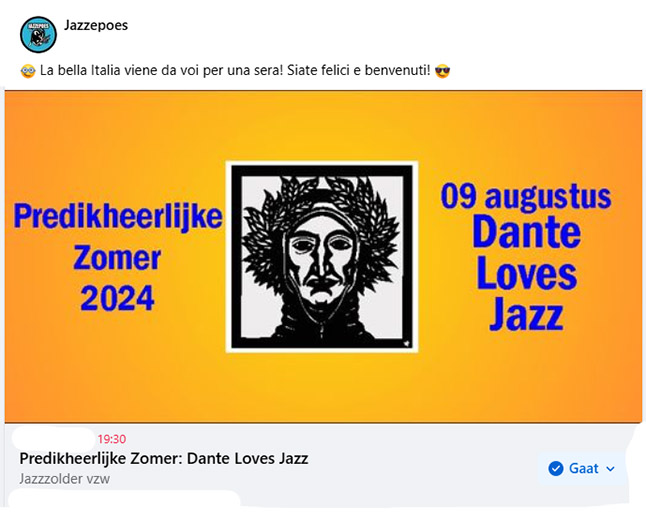
Task: Click the blurred date field before 19:30
Action: coord(54,439)
